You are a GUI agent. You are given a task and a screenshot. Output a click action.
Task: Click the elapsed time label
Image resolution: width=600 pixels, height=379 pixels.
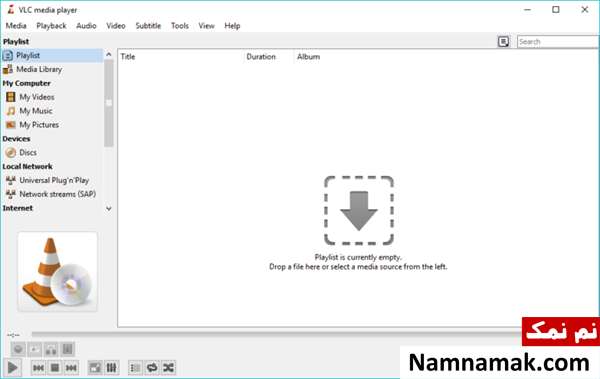(x=13, y=335)
